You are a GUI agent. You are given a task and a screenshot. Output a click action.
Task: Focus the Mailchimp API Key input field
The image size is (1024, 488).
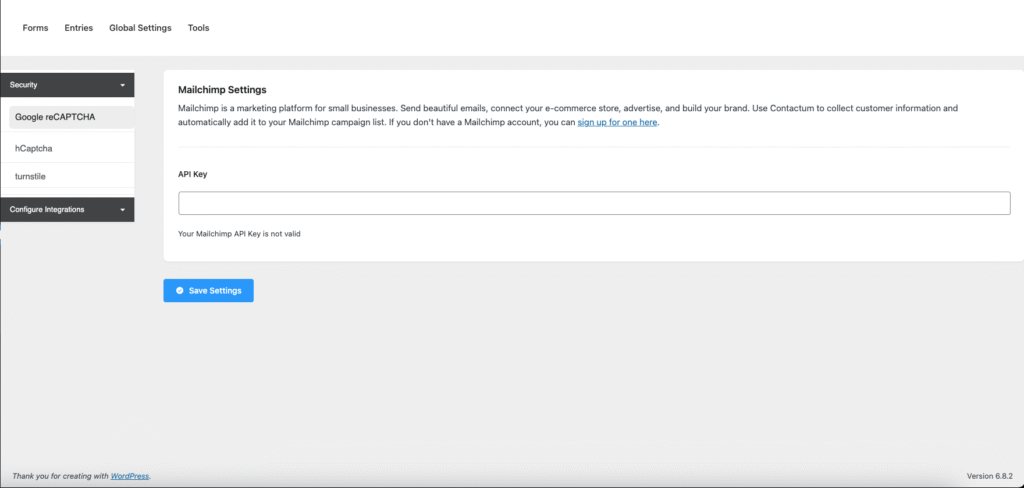click(x=594, y=203)
